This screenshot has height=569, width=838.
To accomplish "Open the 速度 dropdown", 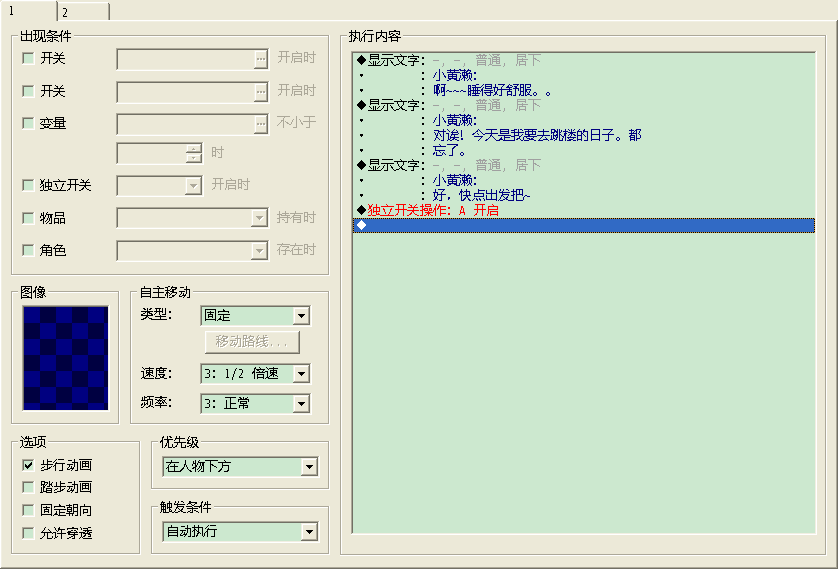I will (301, 373).
